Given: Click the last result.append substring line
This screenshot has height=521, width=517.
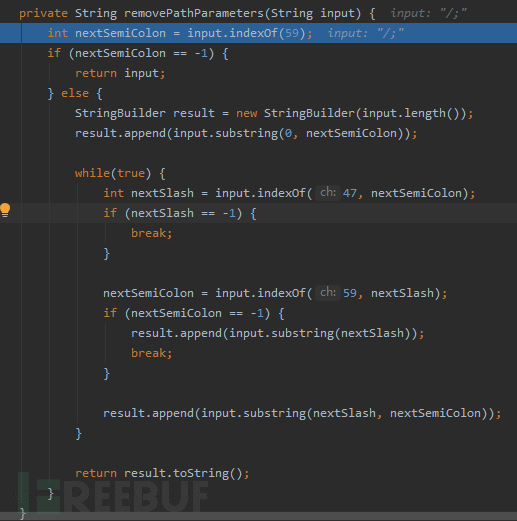Looking at the screenshot, I should (x=302, y=413).
